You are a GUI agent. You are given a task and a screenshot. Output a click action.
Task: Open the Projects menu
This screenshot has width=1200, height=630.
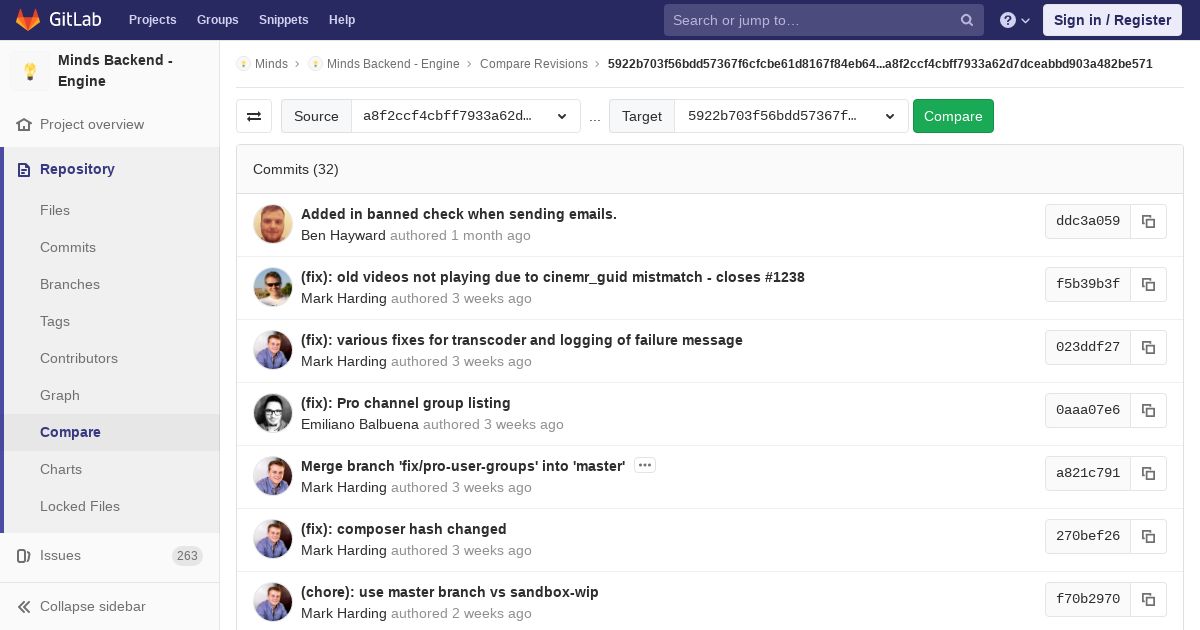[x=153, y=20]
